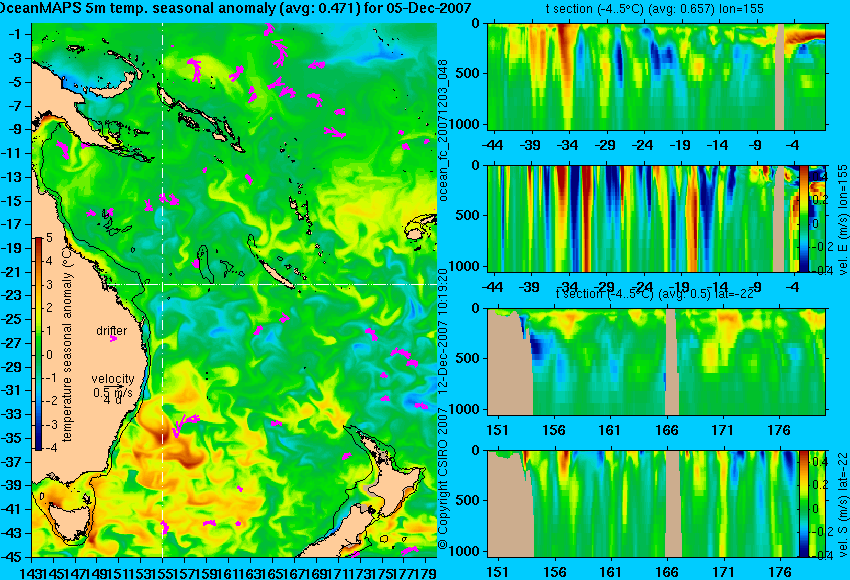Click the lon=155 temperature section plot

[x=656, y=76]
